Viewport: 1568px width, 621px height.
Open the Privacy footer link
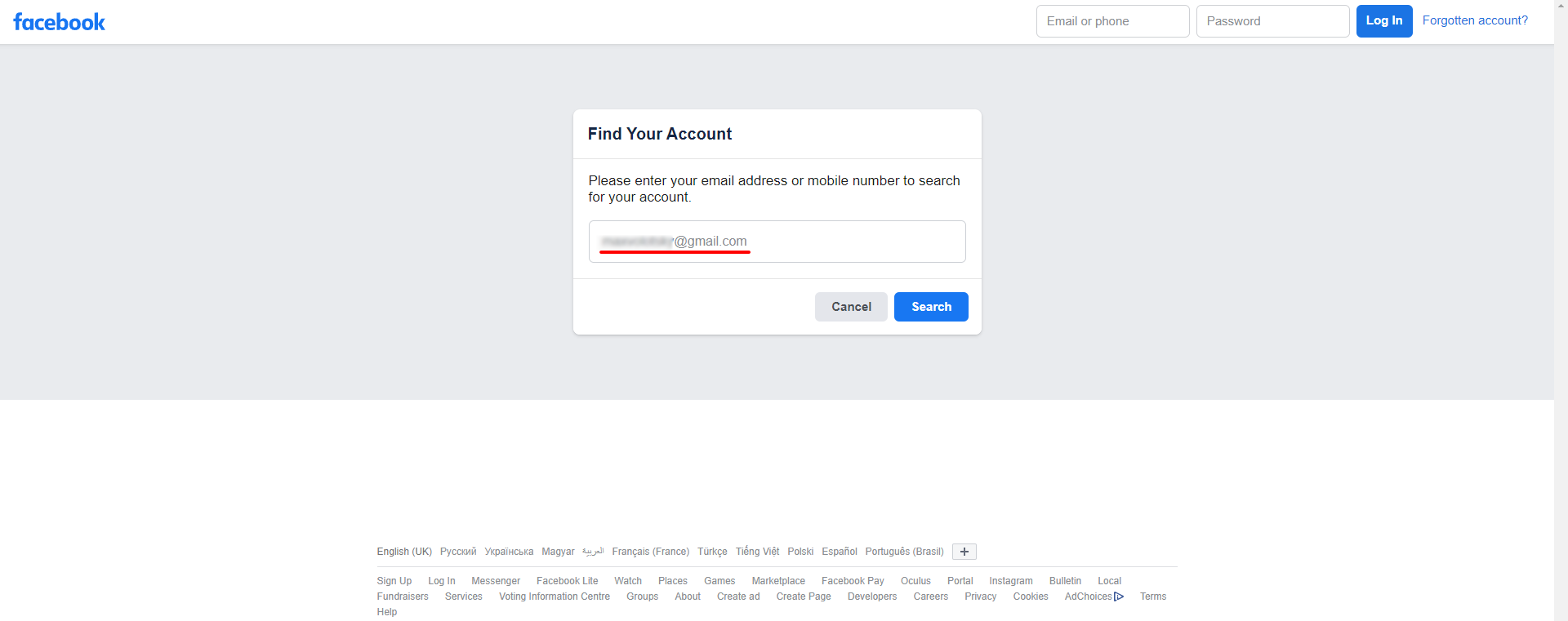click(981, 597)
